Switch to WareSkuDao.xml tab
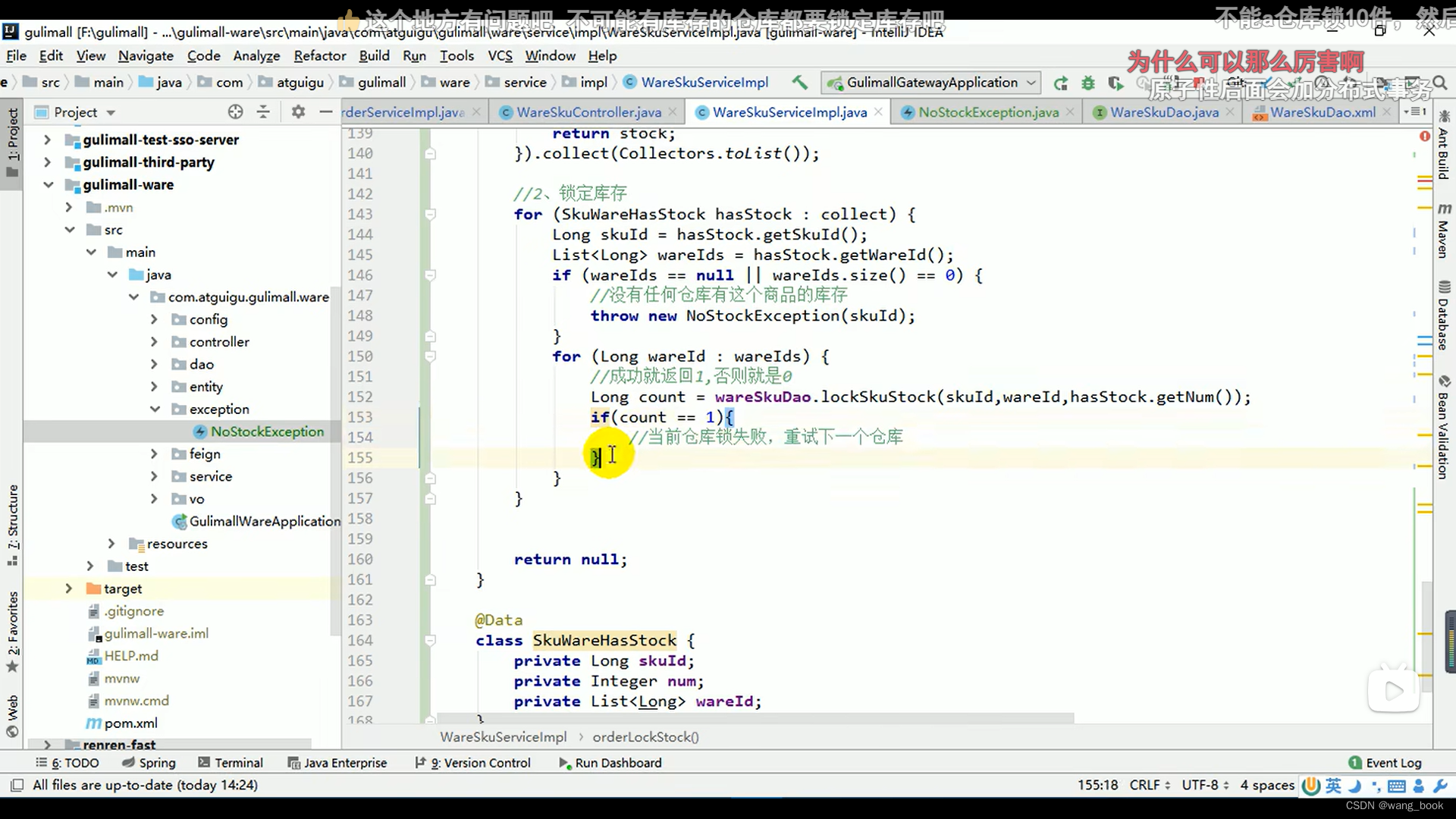1456x819 pixels. [1322, 112]
